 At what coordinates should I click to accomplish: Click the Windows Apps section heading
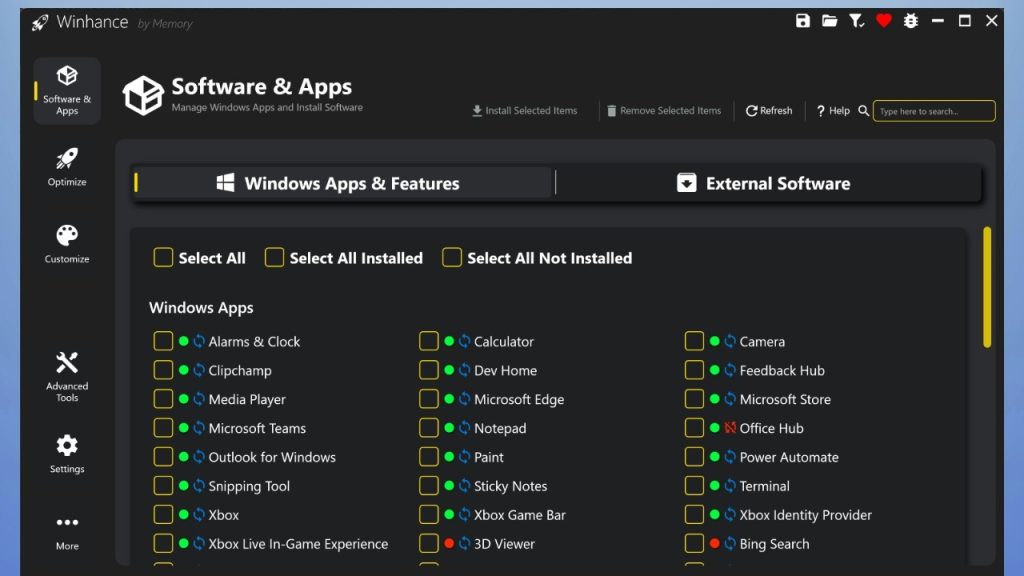(x=201, y=308)
